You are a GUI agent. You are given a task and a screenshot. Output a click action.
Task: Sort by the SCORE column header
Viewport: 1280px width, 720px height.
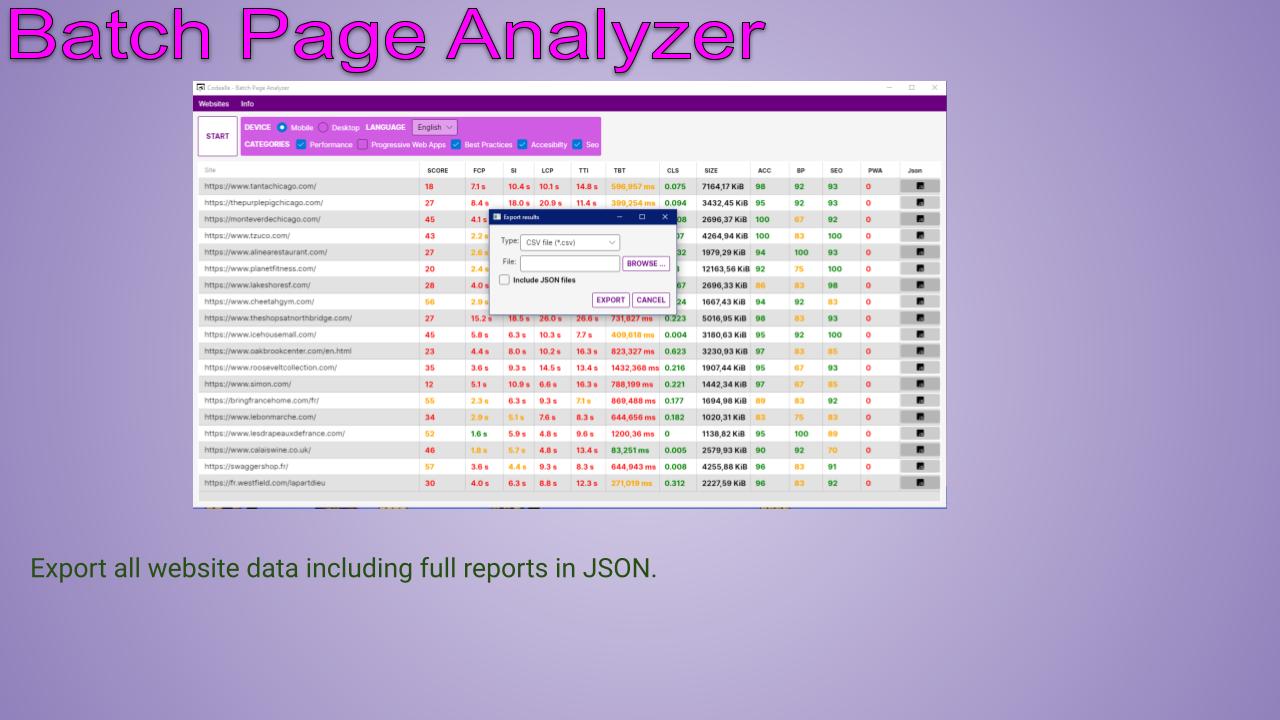tap(438, 171)
